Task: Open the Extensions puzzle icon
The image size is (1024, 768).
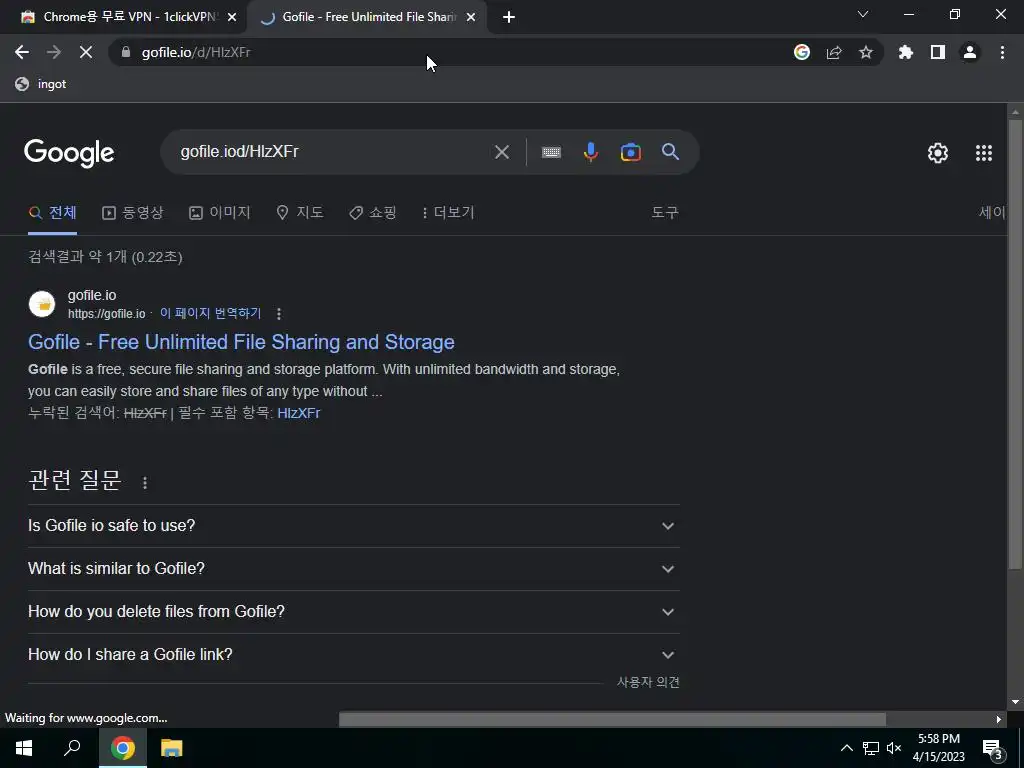Action: click(x=906, y=52)
